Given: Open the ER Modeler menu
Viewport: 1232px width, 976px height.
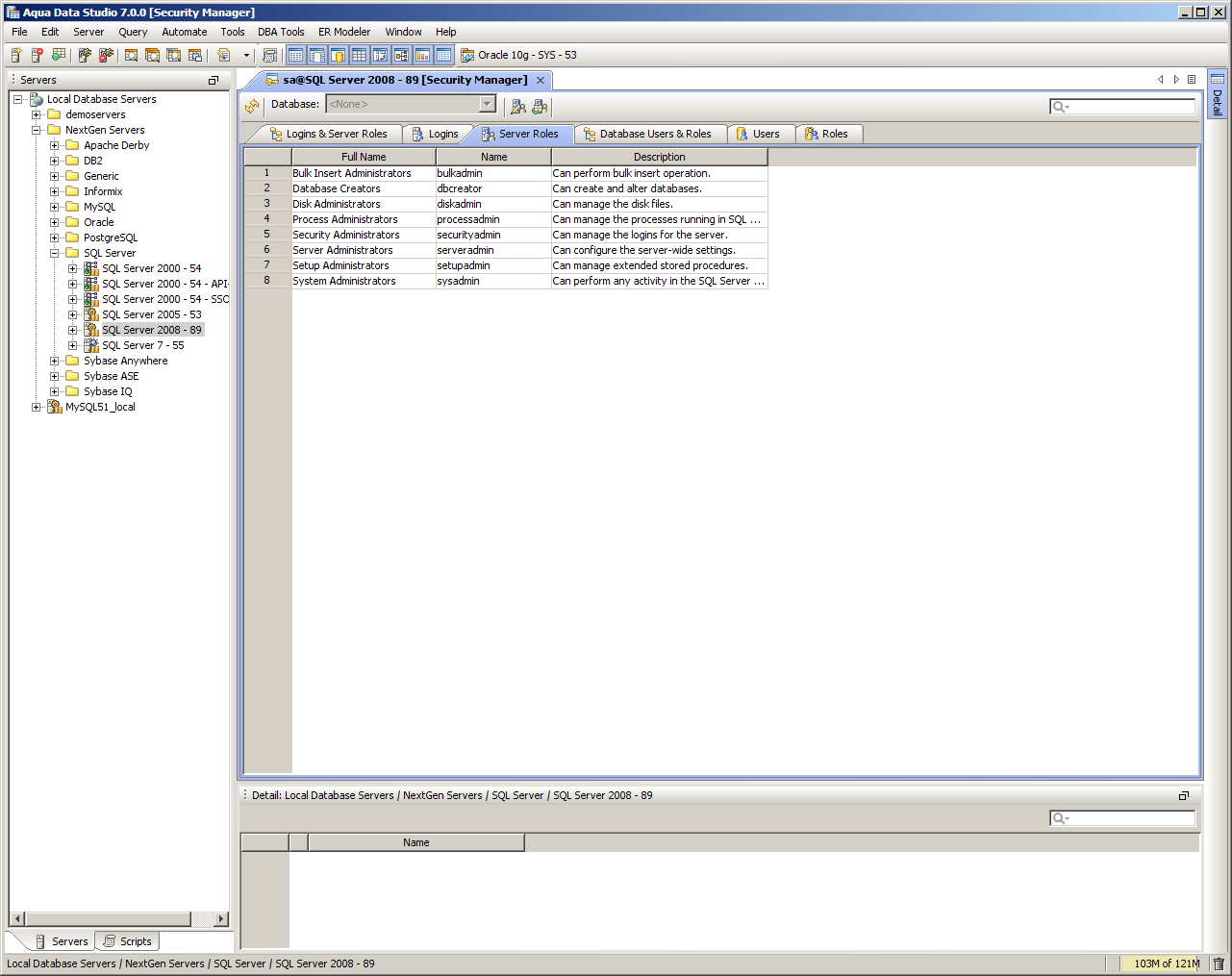Looking at the screenshot, I should (x=344, y=32).
